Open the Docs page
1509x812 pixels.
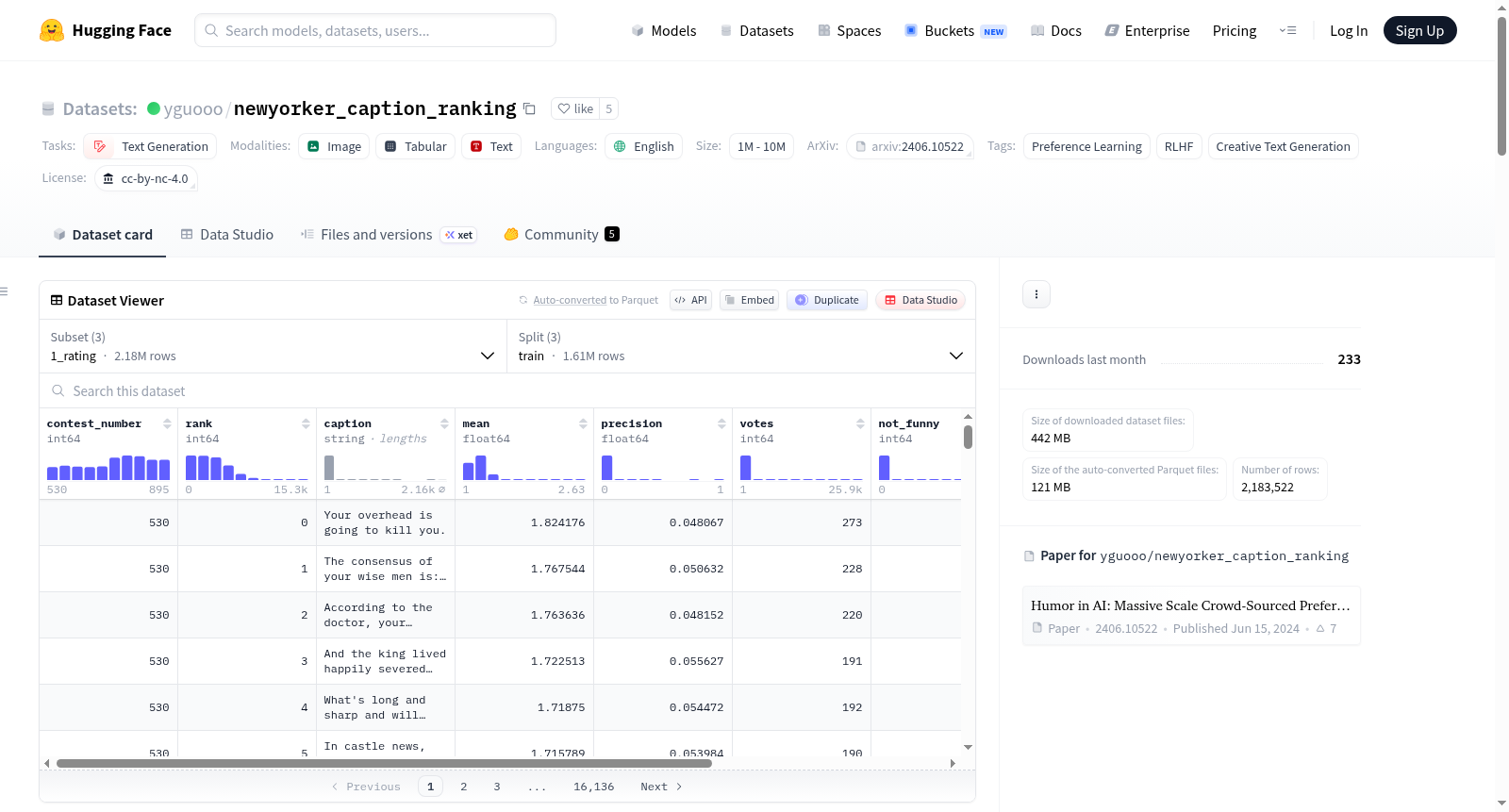[x=1056, y=31]
